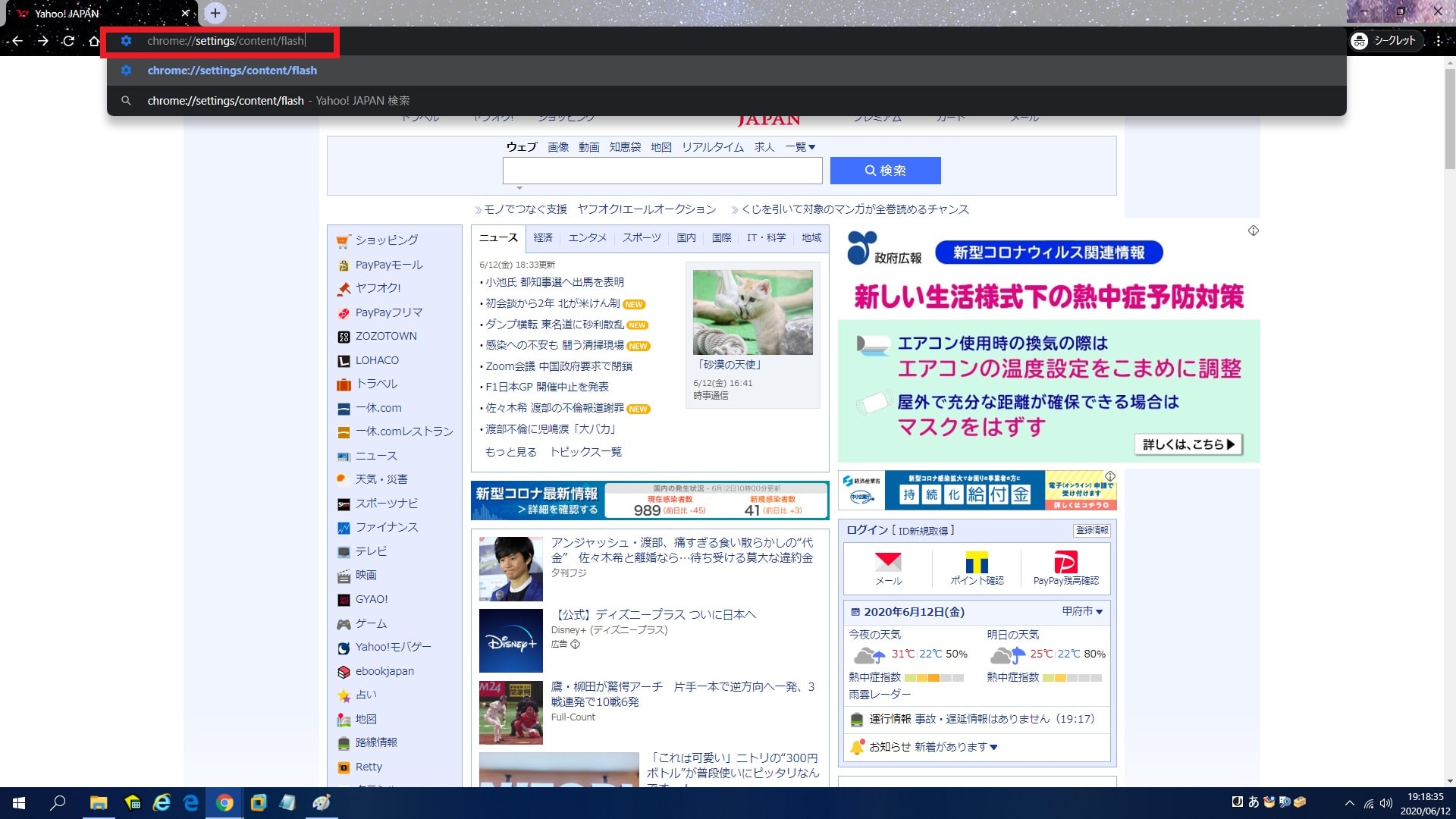Reload the page with the refresh icon
Screen dimensions: 1456x819
pyautogui.click(x=68, y=41)
